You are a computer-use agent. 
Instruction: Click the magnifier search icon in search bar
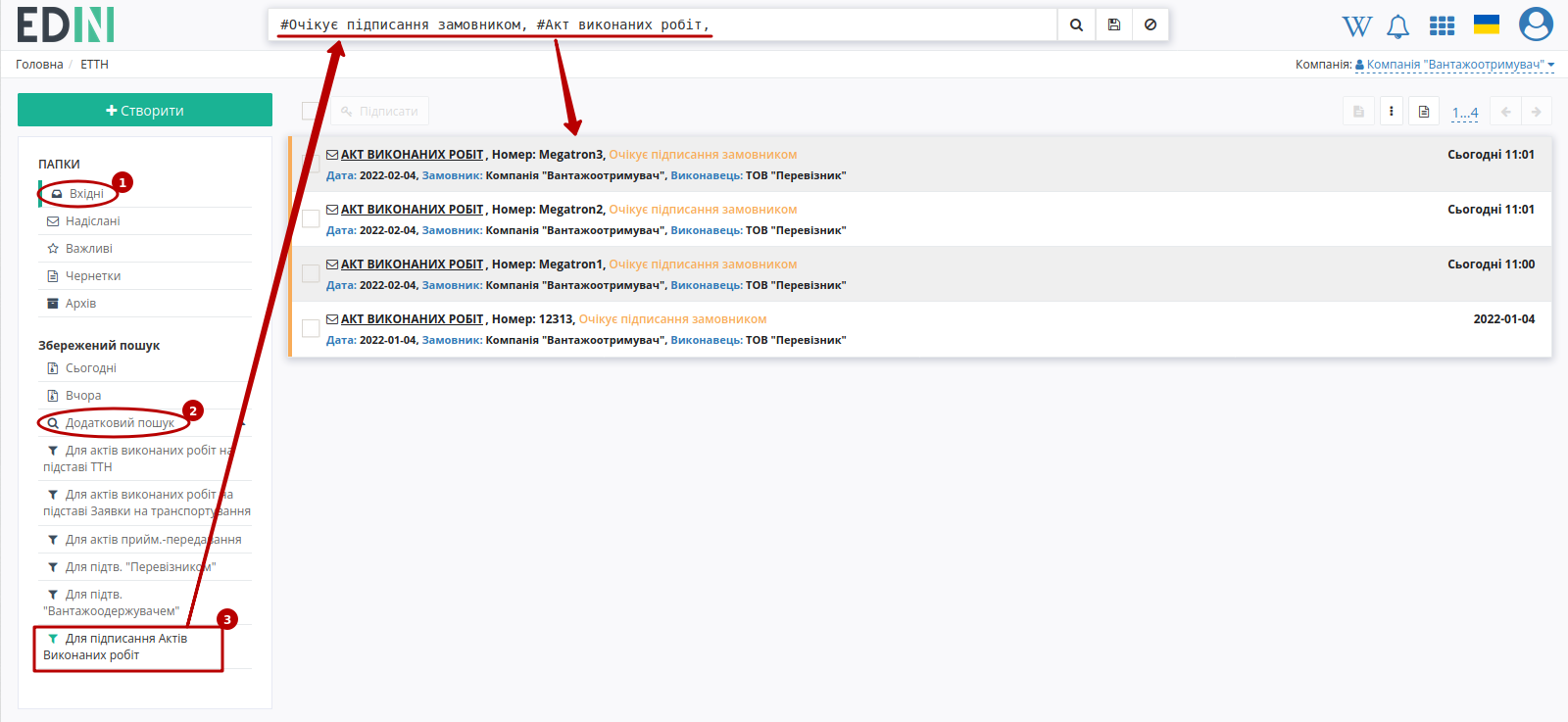coord(1076,24)
